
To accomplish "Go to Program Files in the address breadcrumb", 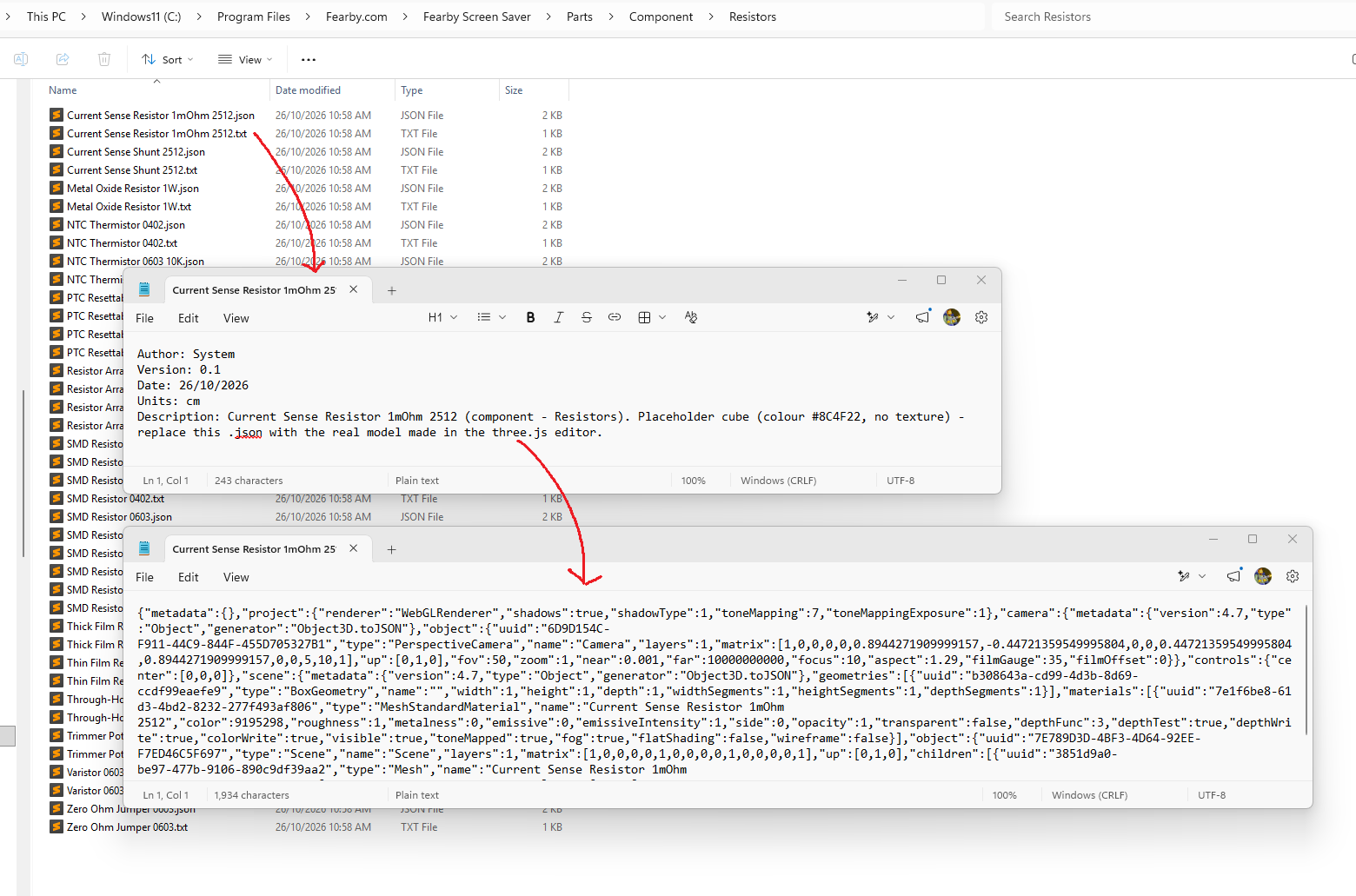I will coord(254,17).
